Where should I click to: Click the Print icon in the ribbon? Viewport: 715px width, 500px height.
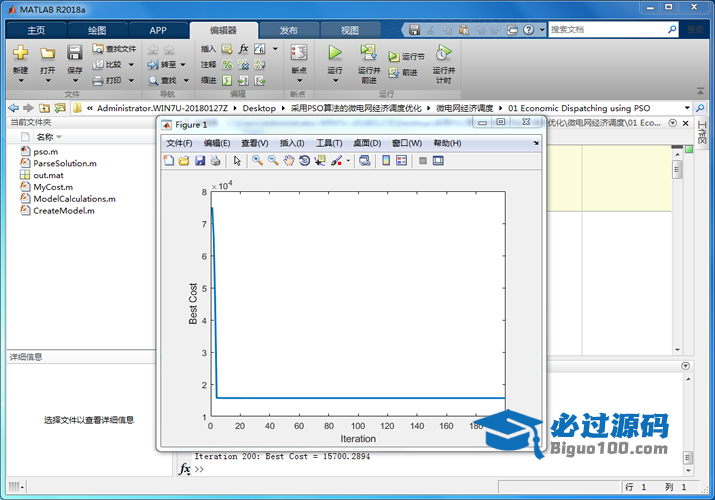98,81
